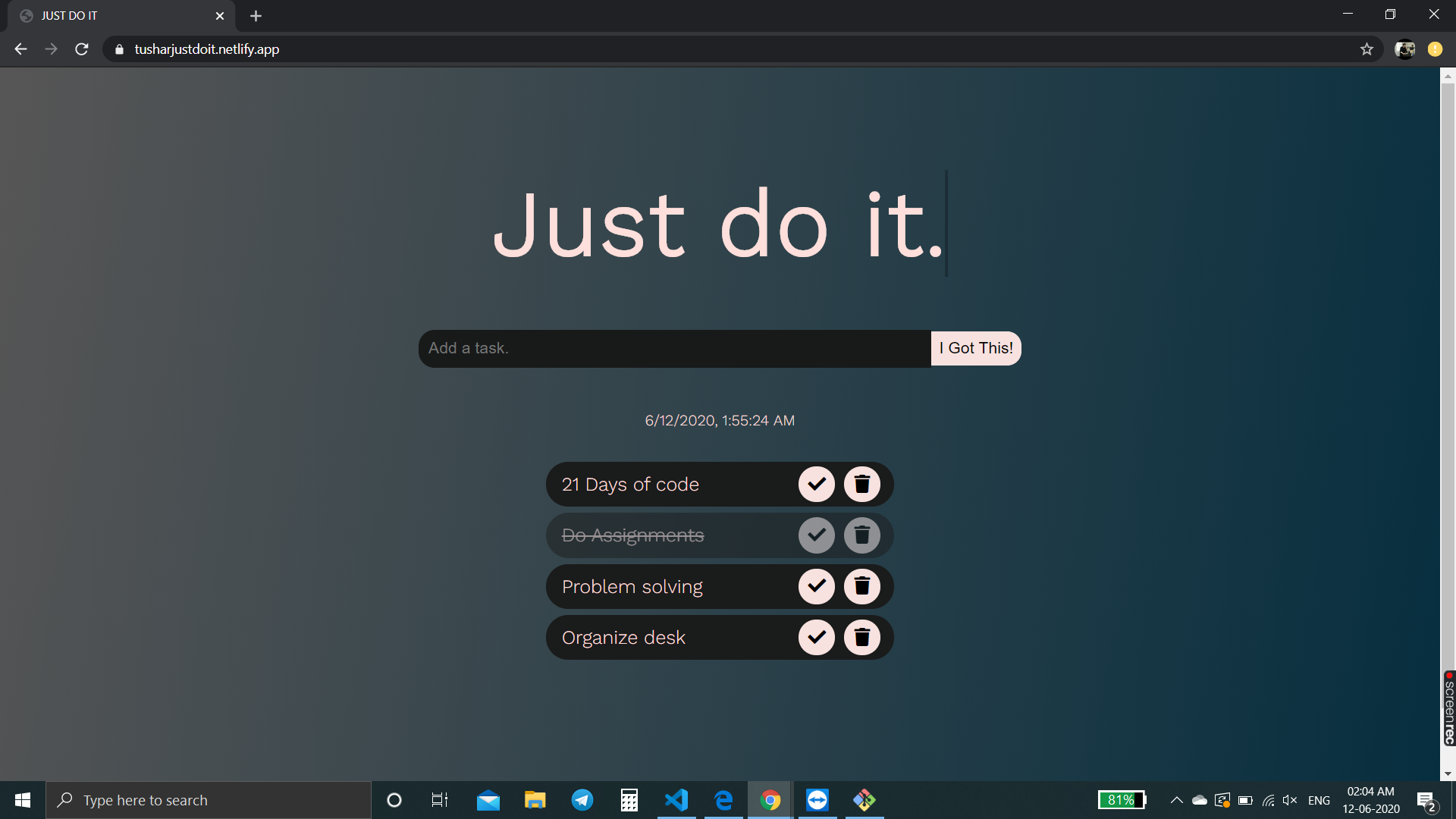Open the Chrome update menu icon
This screenshot has width=1456, height=819.
[1435, 49]
